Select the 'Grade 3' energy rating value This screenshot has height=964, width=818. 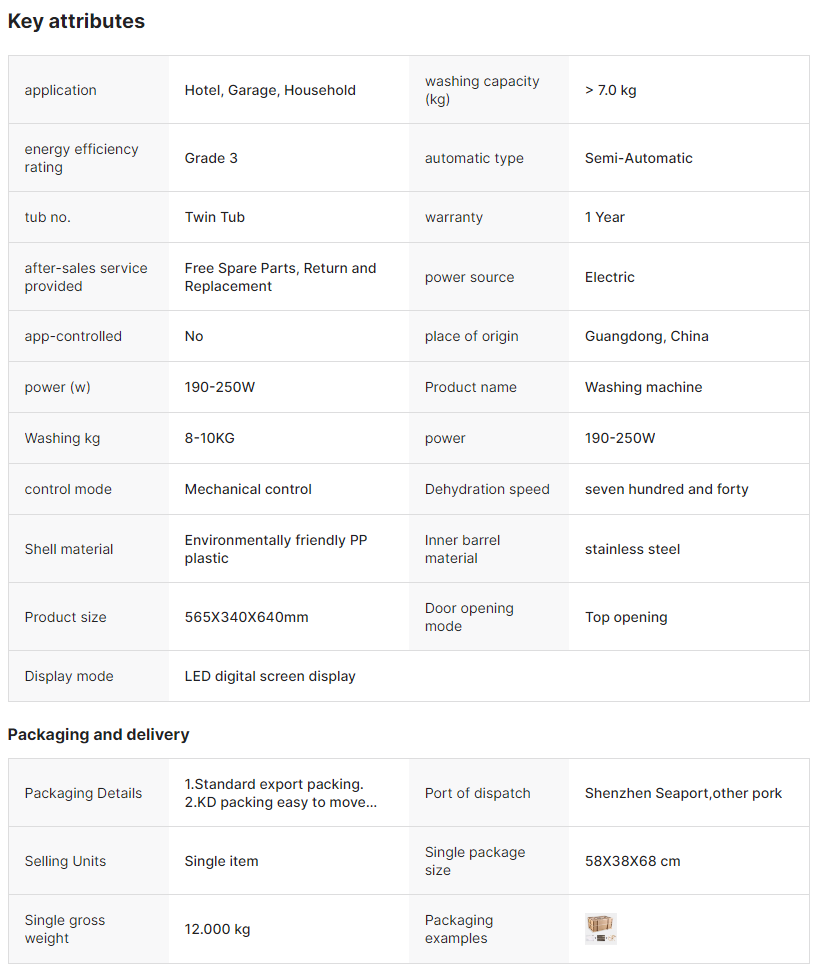(211, 158)
